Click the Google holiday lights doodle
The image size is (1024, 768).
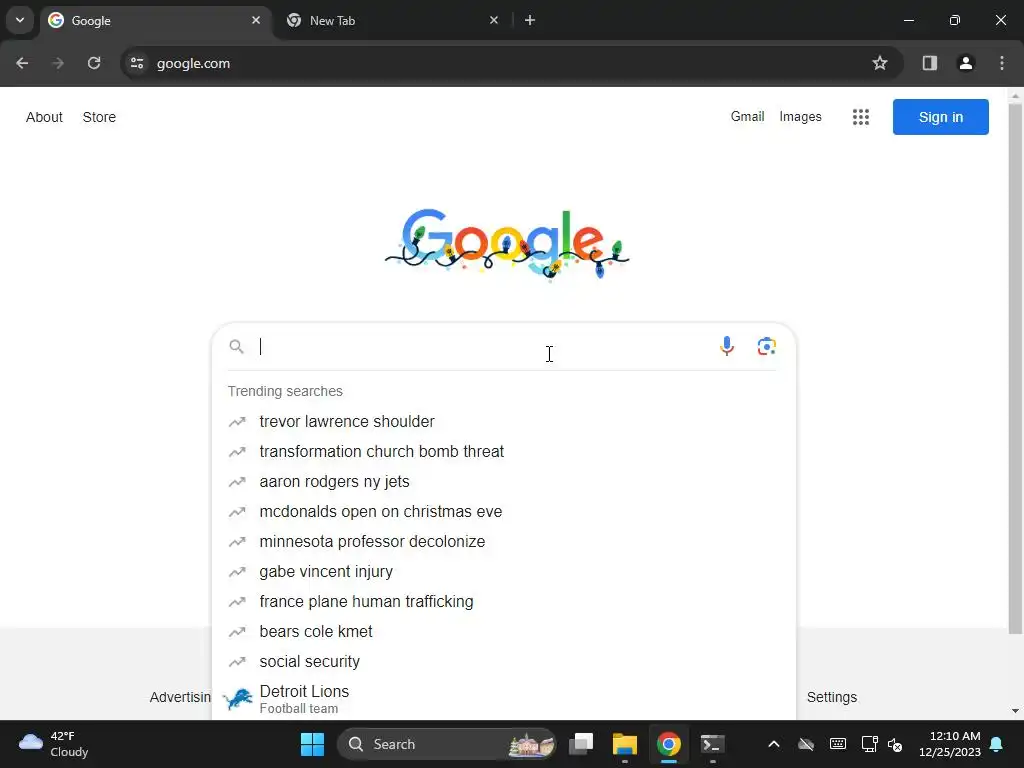507,244
